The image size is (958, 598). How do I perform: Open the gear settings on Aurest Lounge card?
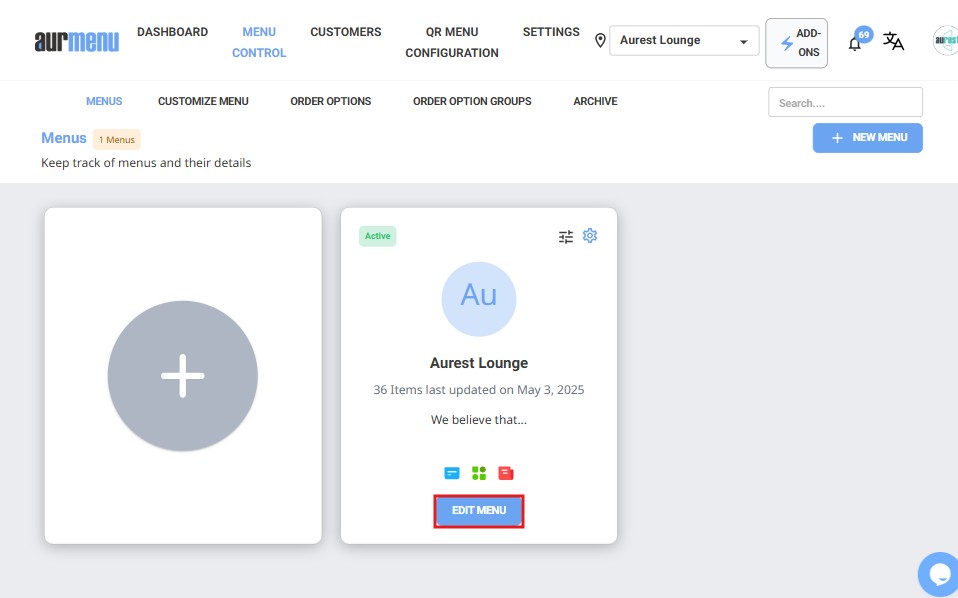(x=590, y=236)
